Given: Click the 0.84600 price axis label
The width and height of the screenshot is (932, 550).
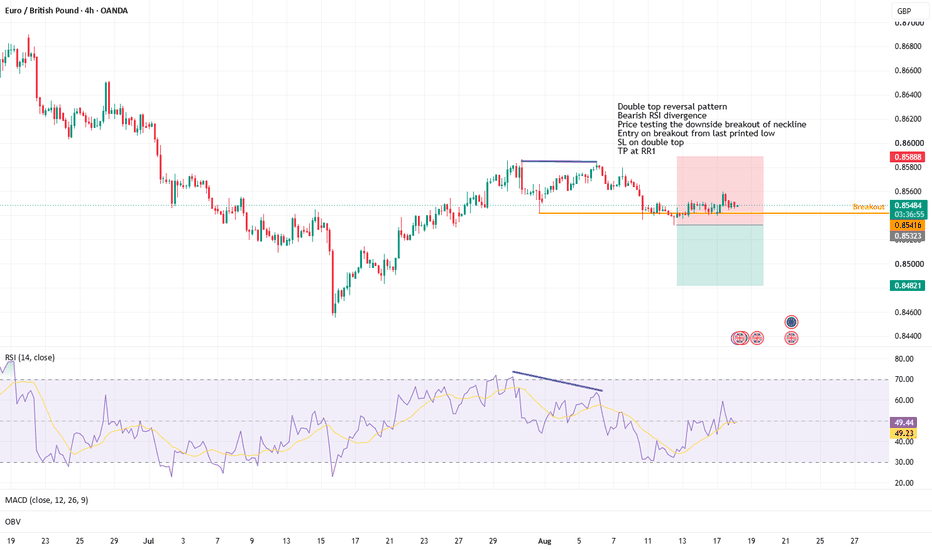Looking at the screenshot, I should (908, 312).
